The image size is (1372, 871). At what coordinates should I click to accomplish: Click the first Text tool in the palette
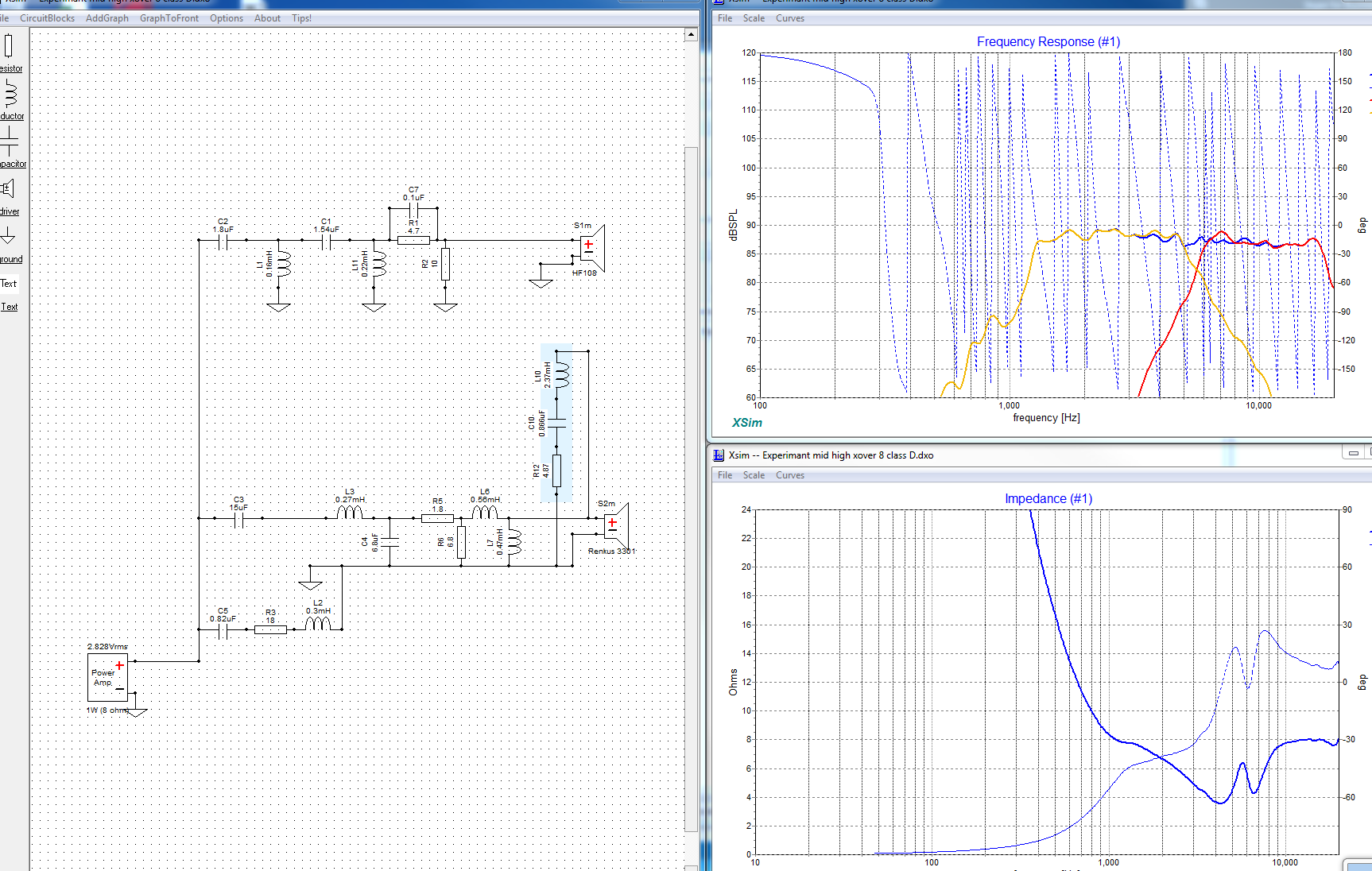click(x=9, y=284)
